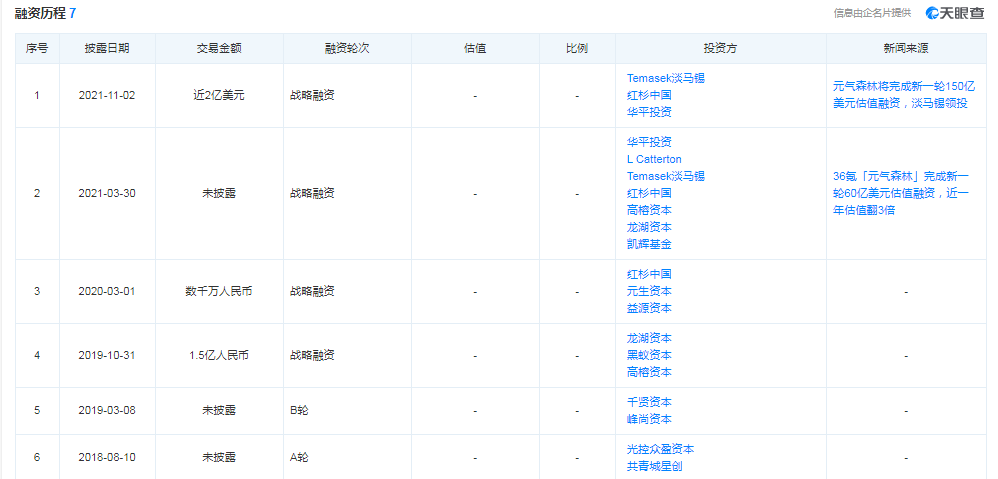Open 凯辉基金 investor link
The image size is (998, 479).
pos(649,244)
